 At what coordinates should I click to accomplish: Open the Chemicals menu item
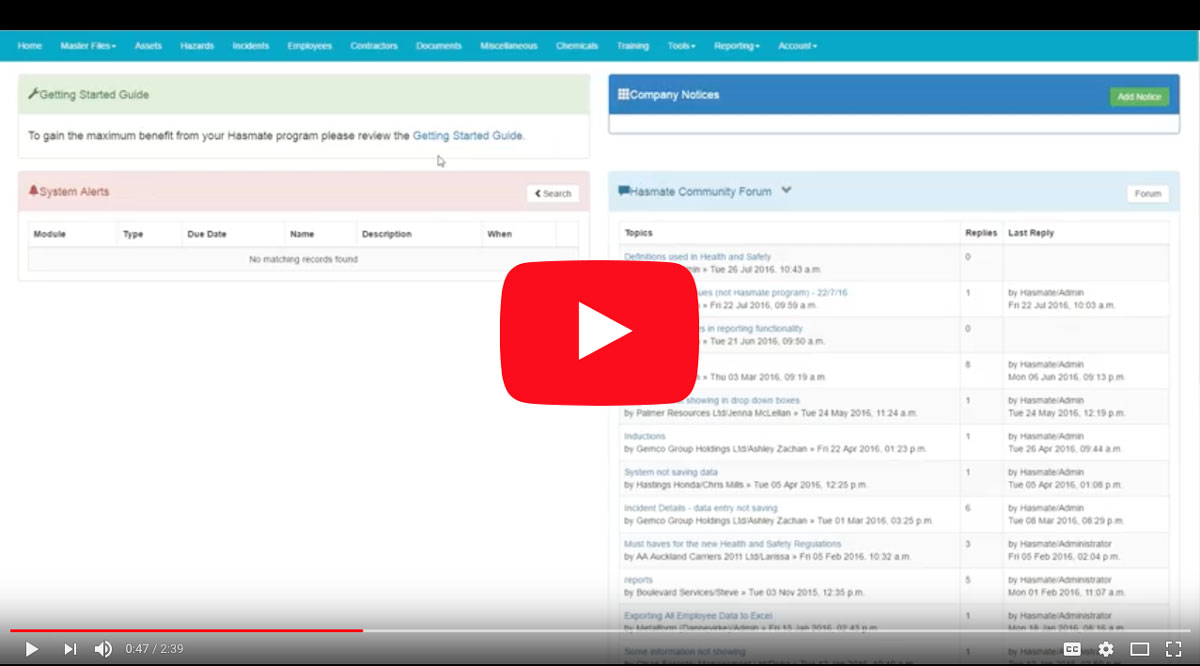pyautogui.click(x=577, y=46)
